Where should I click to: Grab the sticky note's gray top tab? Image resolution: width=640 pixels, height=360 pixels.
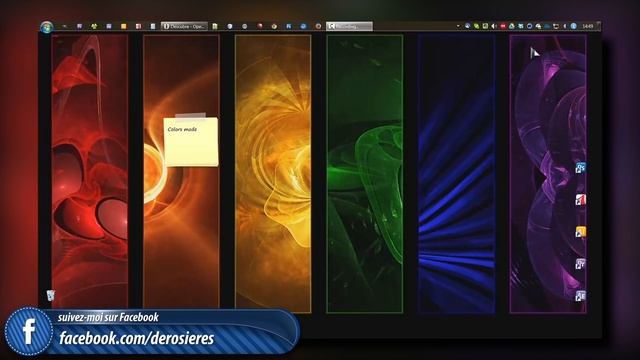(191, 116)
